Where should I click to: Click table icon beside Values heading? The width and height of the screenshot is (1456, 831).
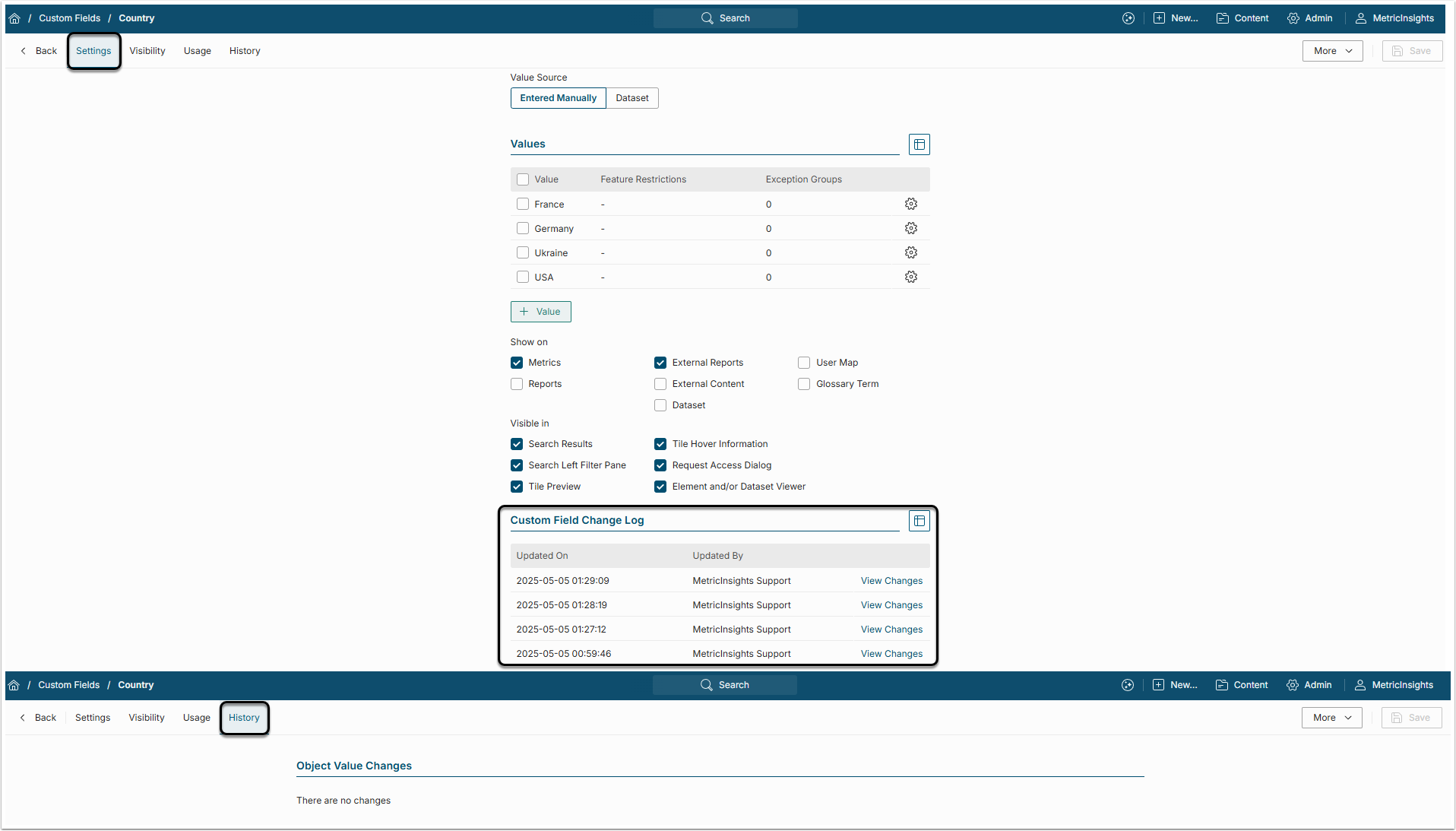(919, 144)
